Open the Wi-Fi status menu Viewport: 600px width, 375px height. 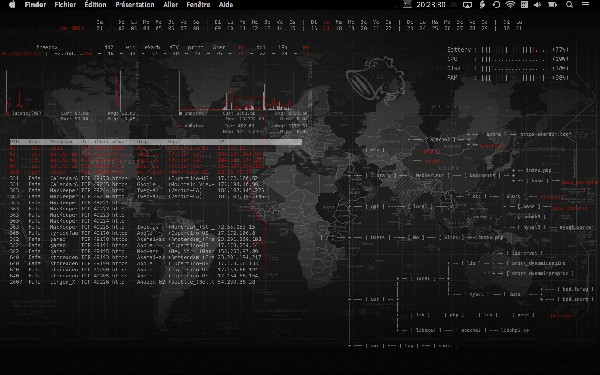pyautogui.click(x=510, y=5)
